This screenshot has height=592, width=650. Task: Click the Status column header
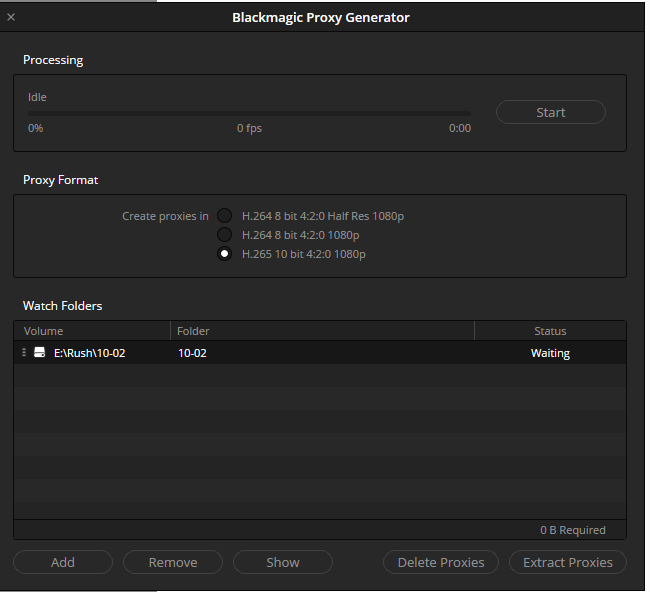tap(550, 331)
